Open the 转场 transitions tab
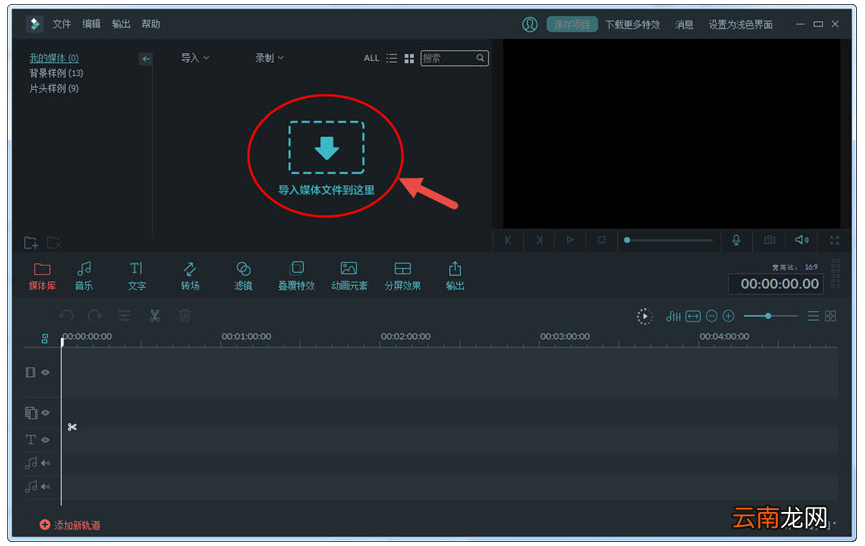865x546 pixels. [x=190, y=276]
